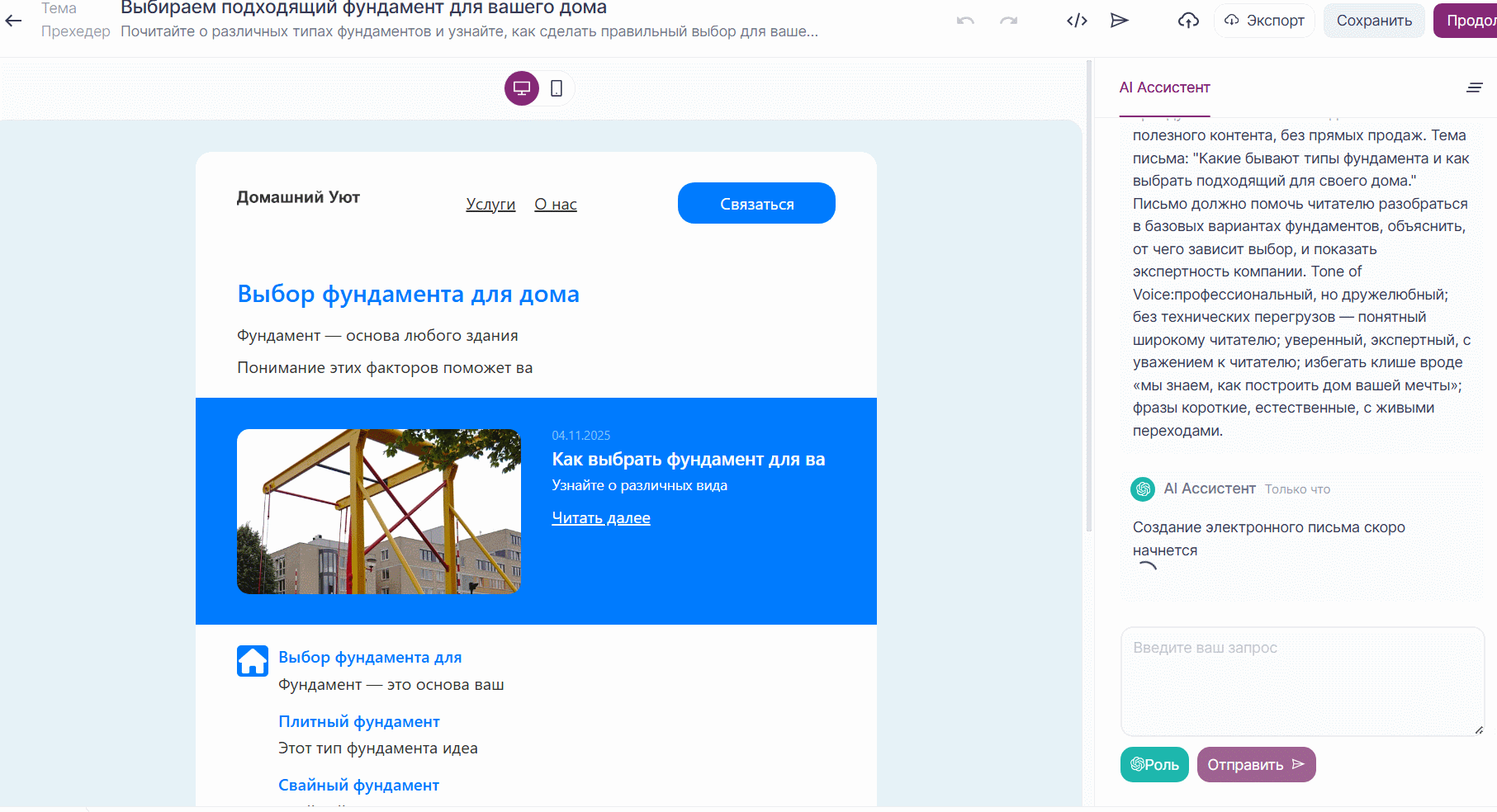Select the Домашний Уют logo text
The width and height of the screenshot is (1497, 812).
(298, 197)
